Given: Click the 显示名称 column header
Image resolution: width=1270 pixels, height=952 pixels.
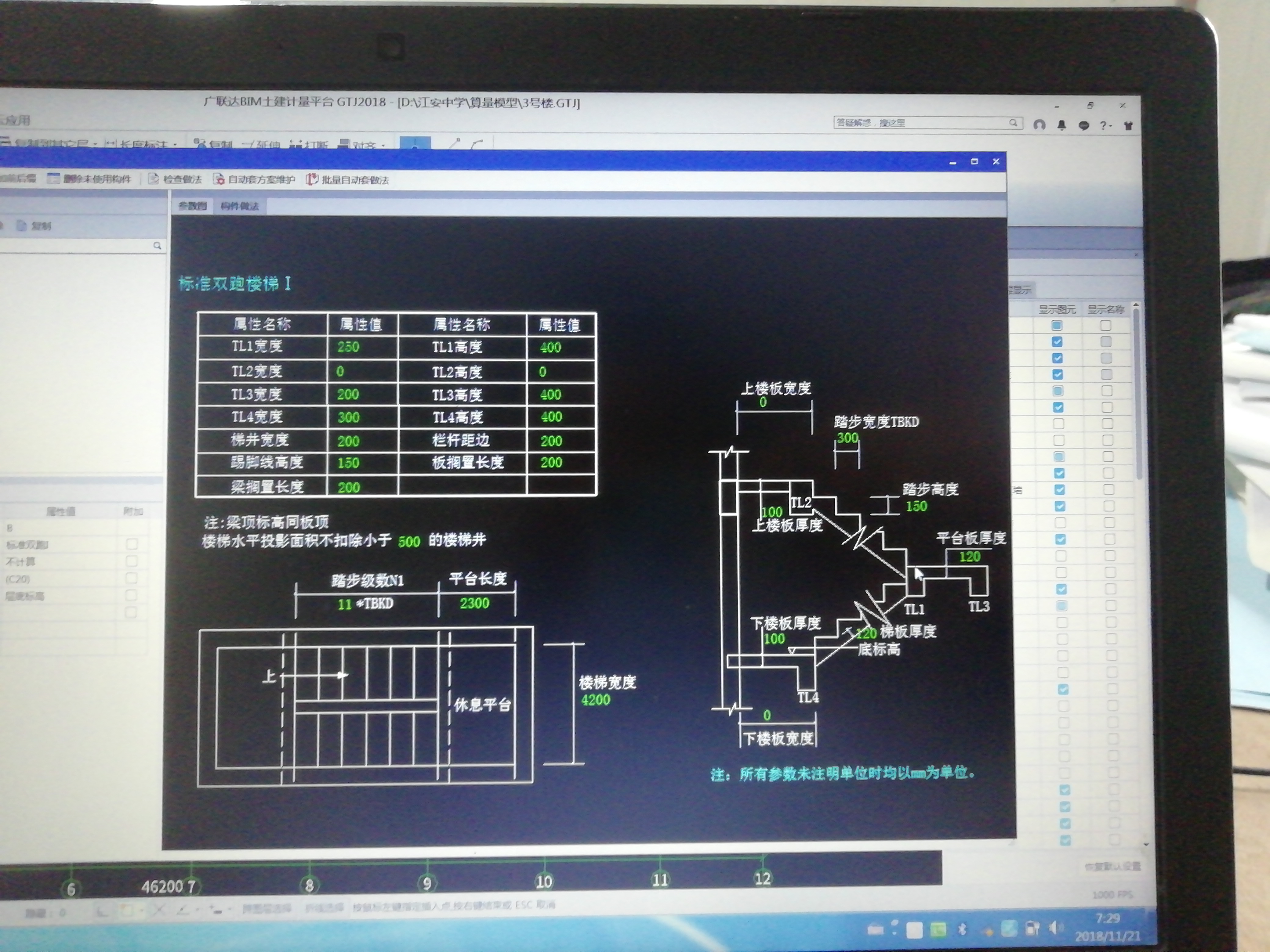Looking at the screenshot, I should 1106,309.
